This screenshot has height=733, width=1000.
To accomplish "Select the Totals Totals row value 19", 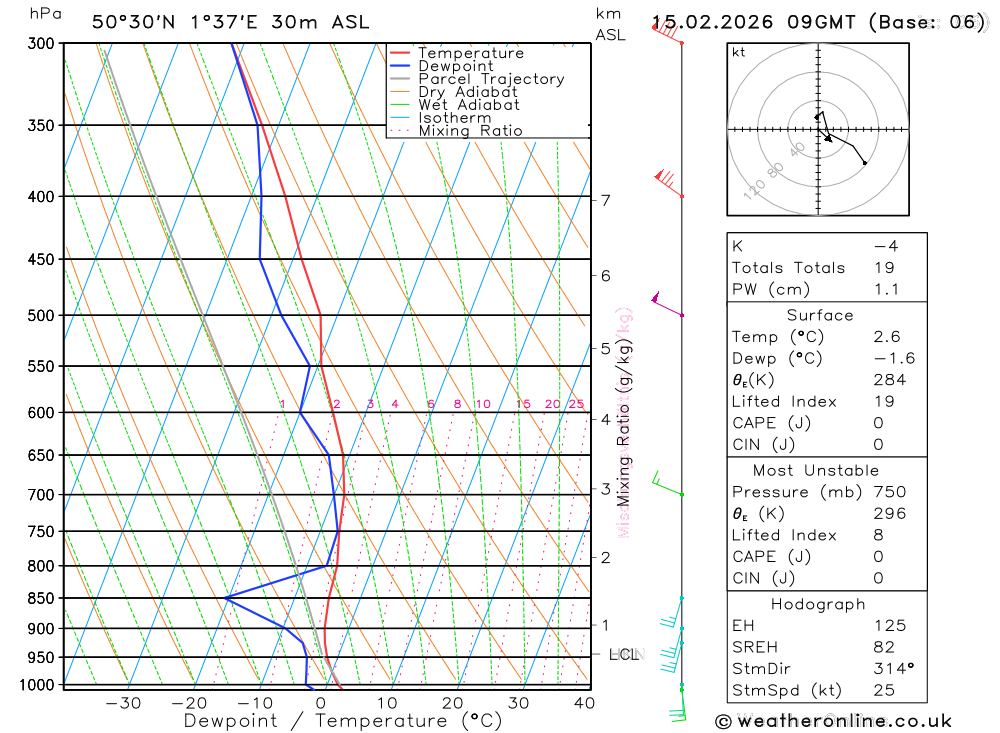I will click(884, 268).
